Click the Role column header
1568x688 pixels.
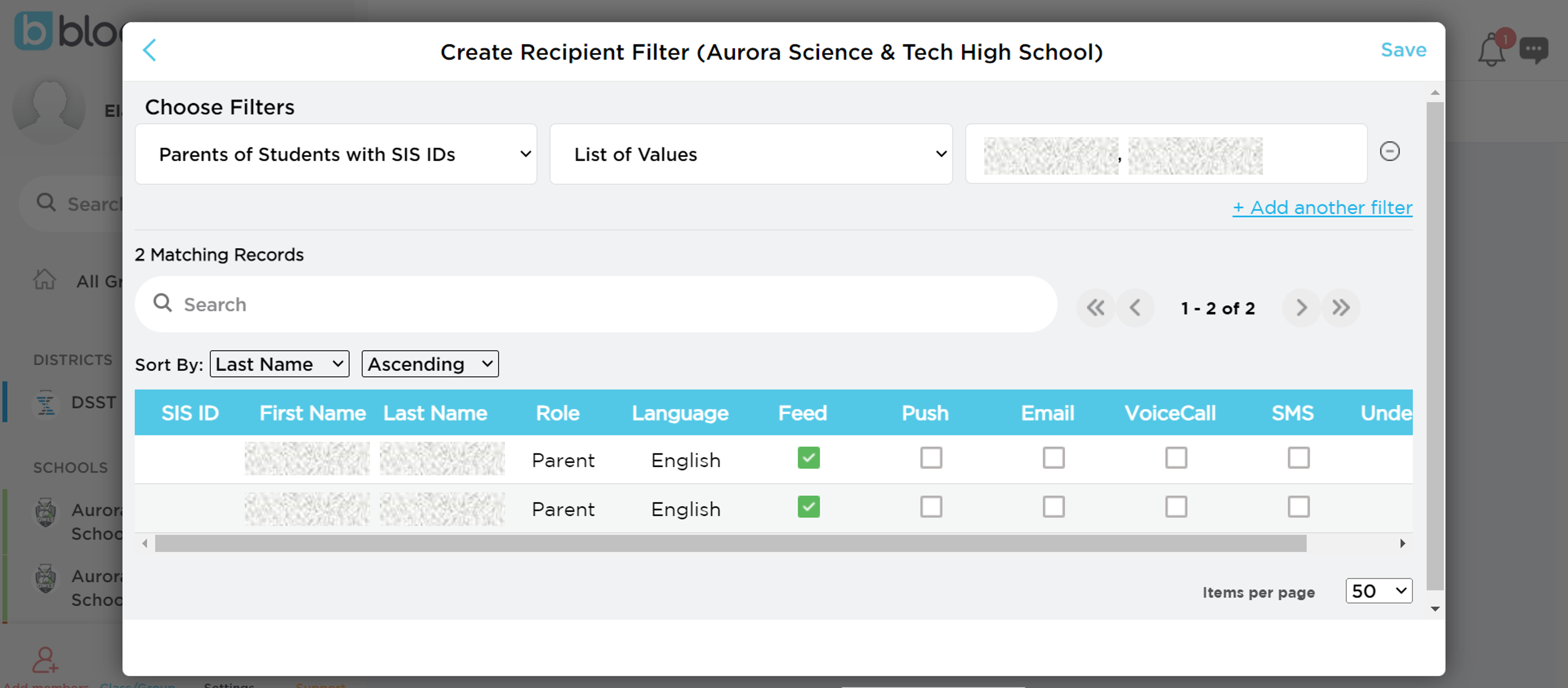click(x=558, y=413)
